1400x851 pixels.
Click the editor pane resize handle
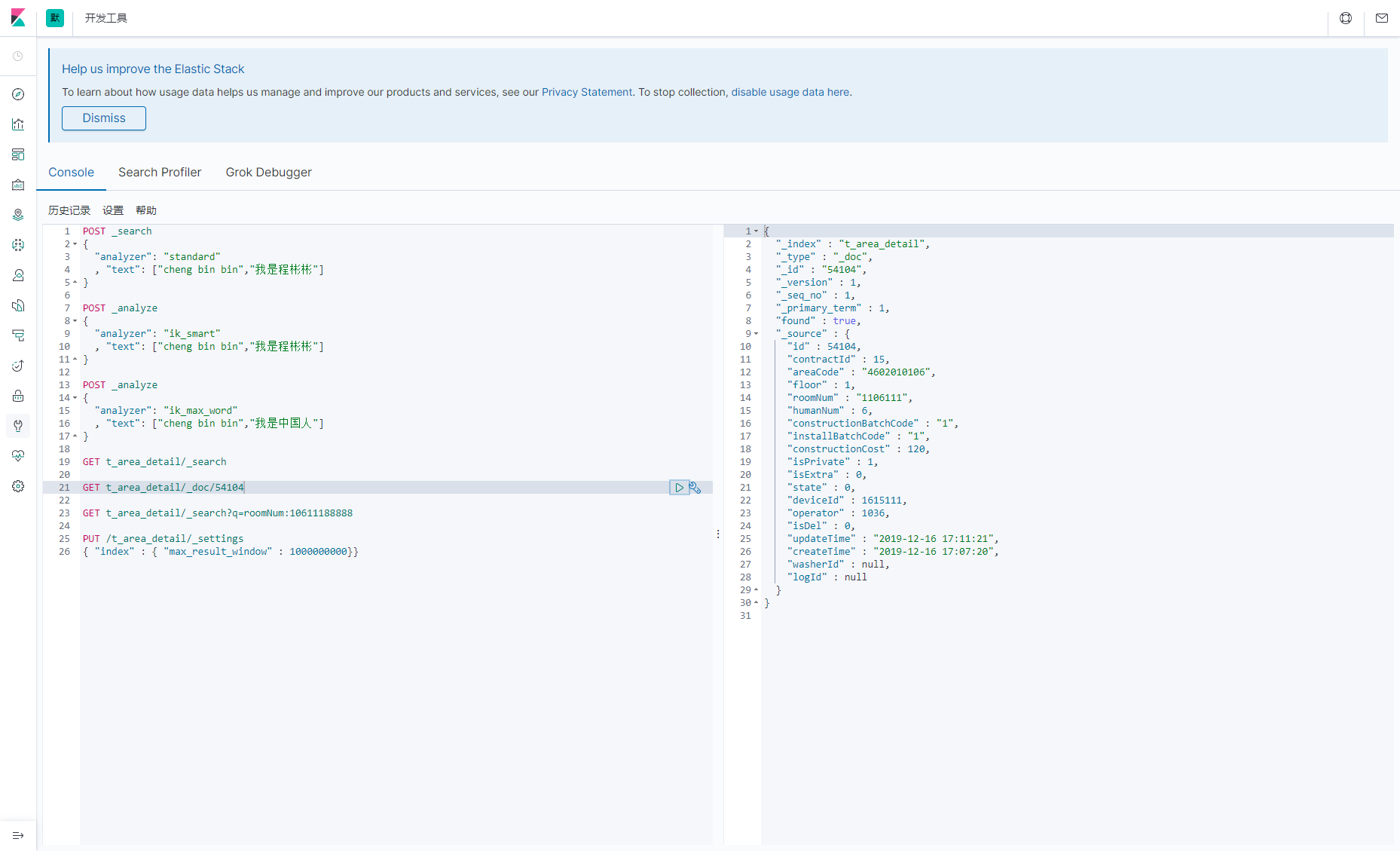[x=718, y=534]
